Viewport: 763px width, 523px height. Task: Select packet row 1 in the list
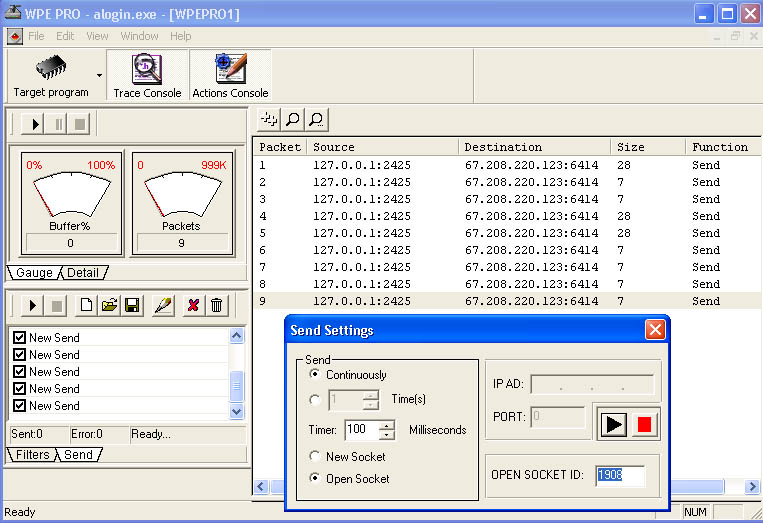[507, 165]
